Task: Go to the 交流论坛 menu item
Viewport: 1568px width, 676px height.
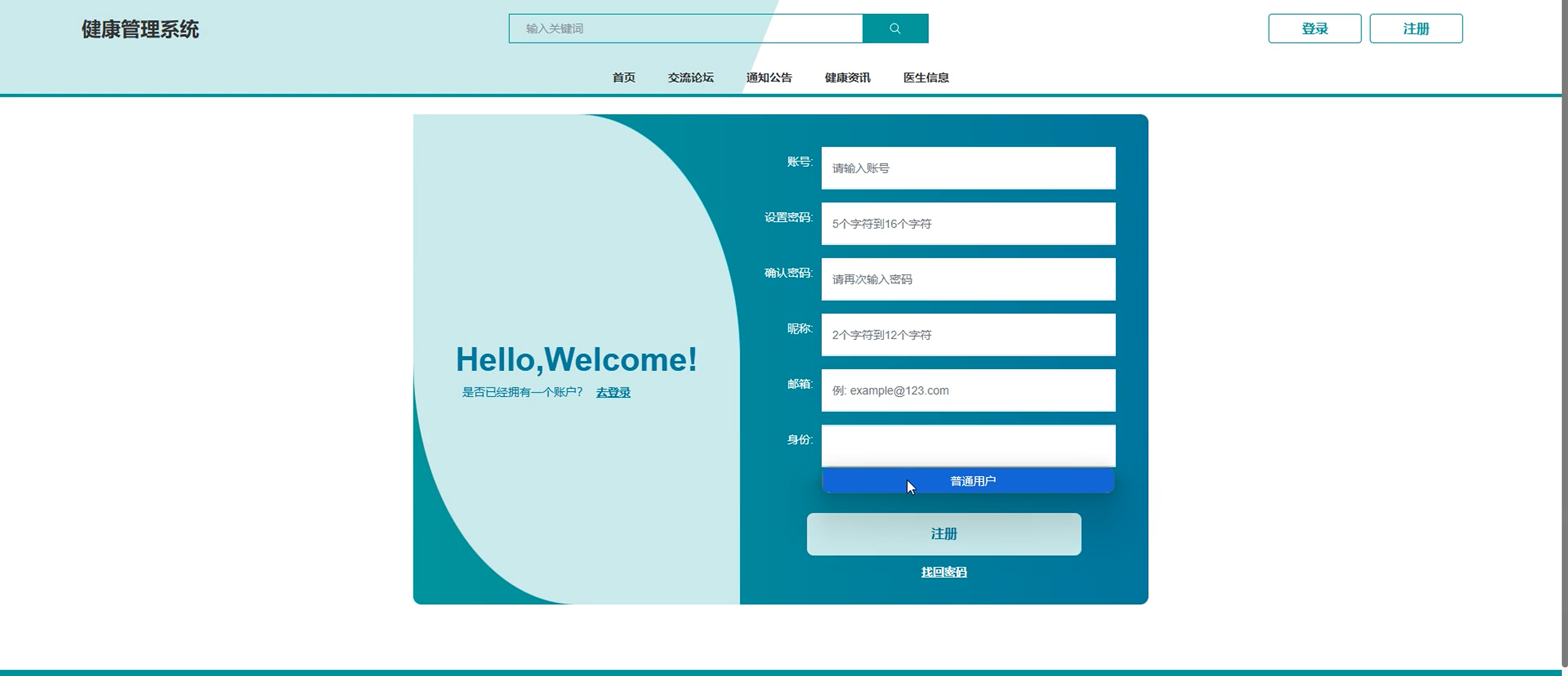Action: coord(690,77)
